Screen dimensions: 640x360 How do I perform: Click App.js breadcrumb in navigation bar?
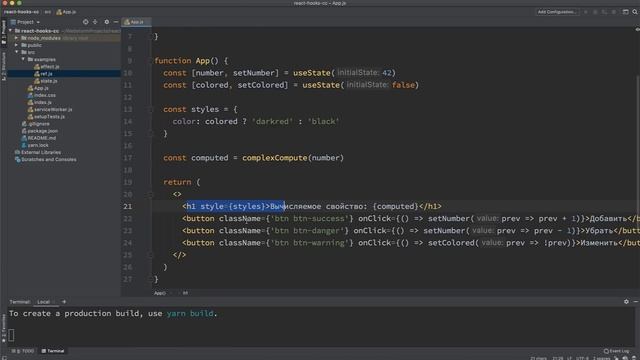pyautogui.click(x=66, y=12)
